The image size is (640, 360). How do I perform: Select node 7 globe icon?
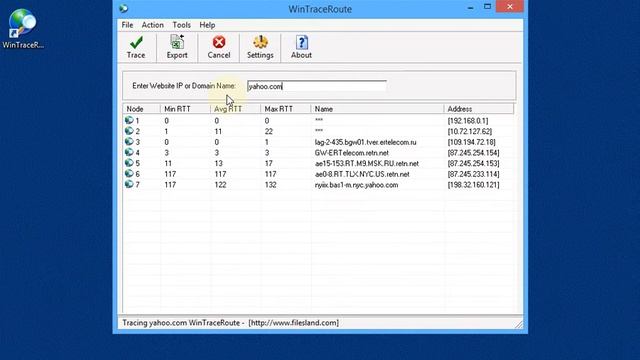[x=129, y=184]
